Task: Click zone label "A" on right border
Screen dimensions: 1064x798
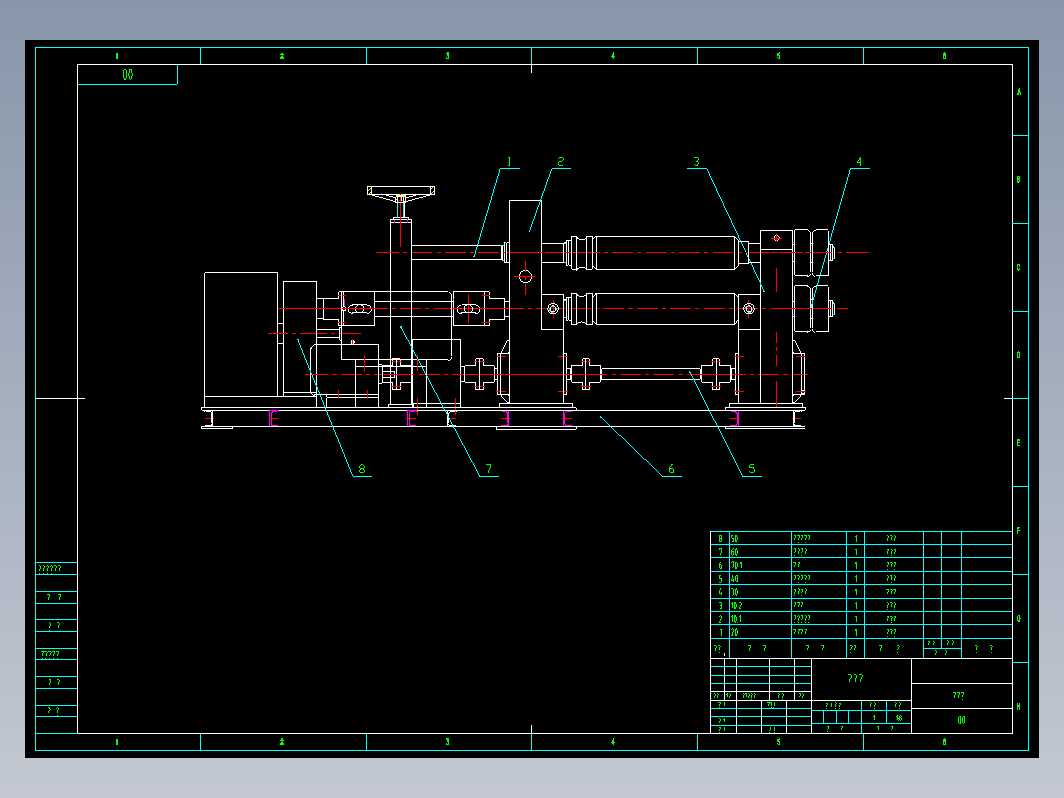Action: click(x=1019, y=92)
